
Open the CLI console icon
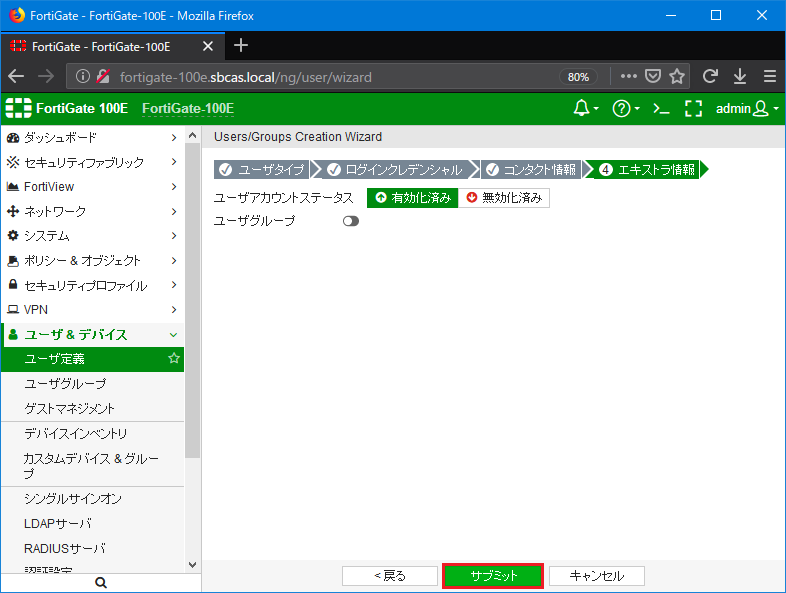pos(661,108)
